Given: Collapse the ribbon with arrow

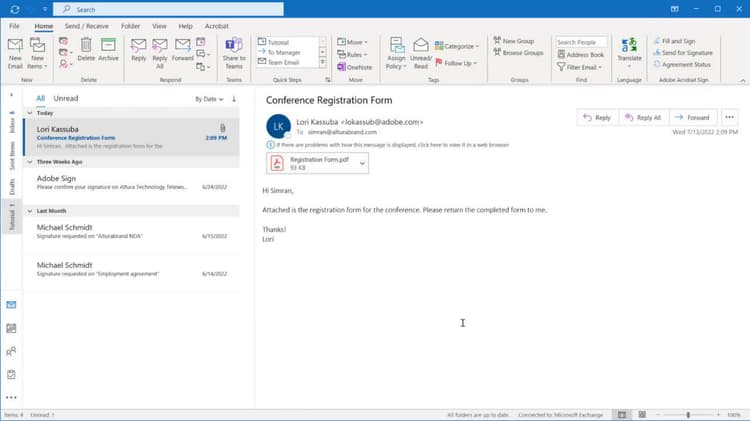Looking at the screenshot, I should (x=743, y=80).
